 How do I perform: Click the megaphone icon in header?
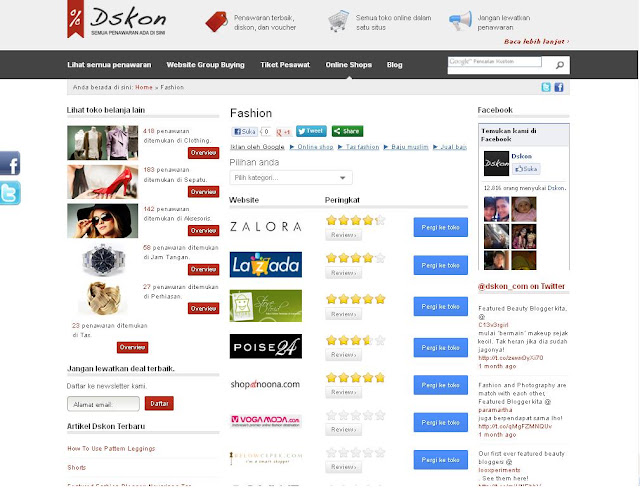pos(460,21)
